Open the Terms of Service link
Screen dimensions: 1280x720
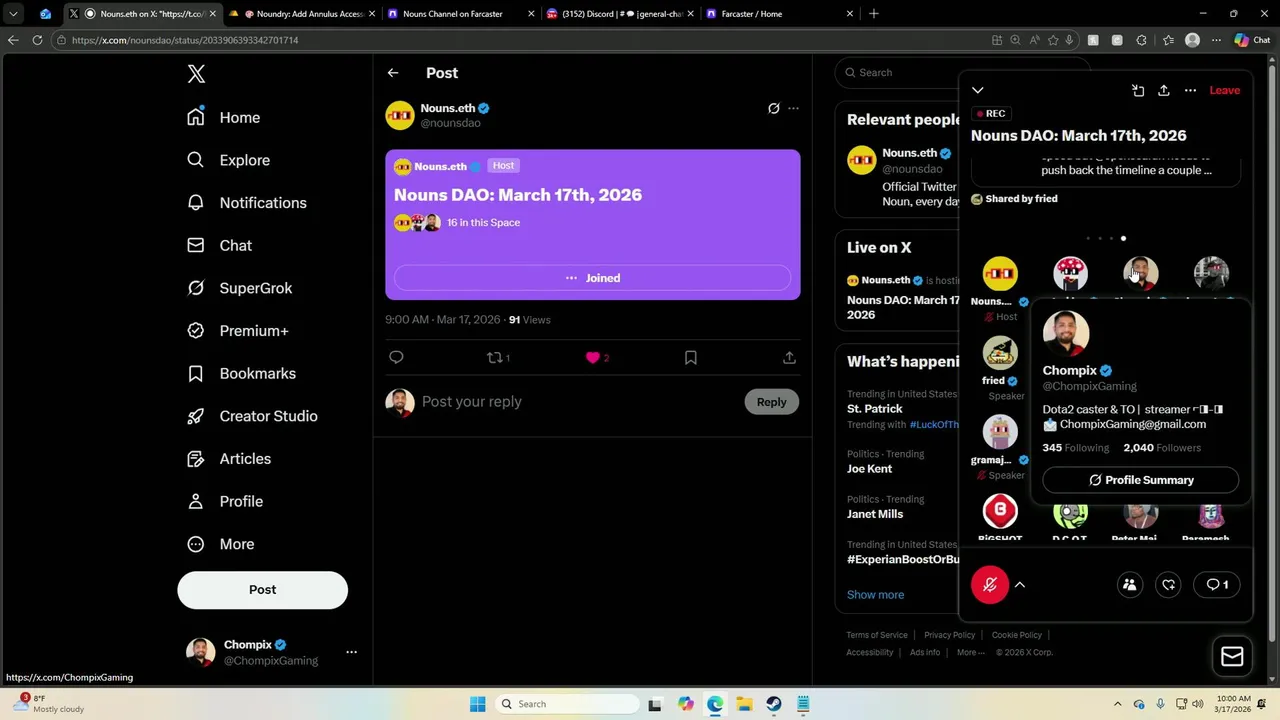click(x=877, y=635)
